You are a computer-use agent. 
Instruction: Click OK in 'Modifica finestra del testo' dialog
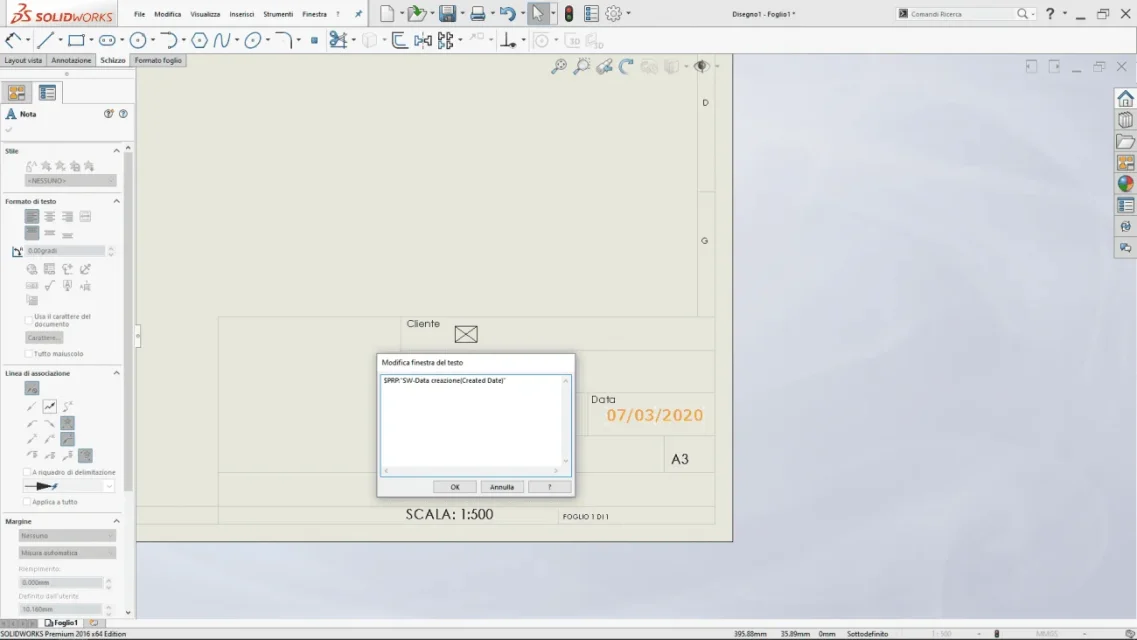click(x=455, y=487)
